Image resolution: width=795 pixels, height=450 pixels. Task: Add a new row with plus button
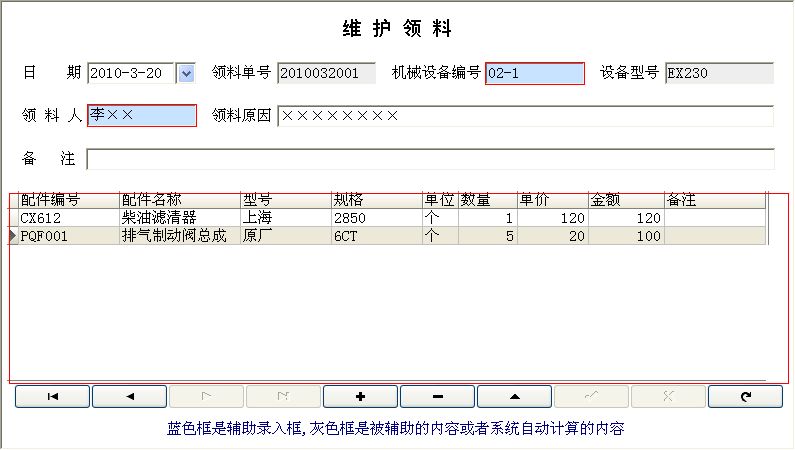[x=360, y=397]
